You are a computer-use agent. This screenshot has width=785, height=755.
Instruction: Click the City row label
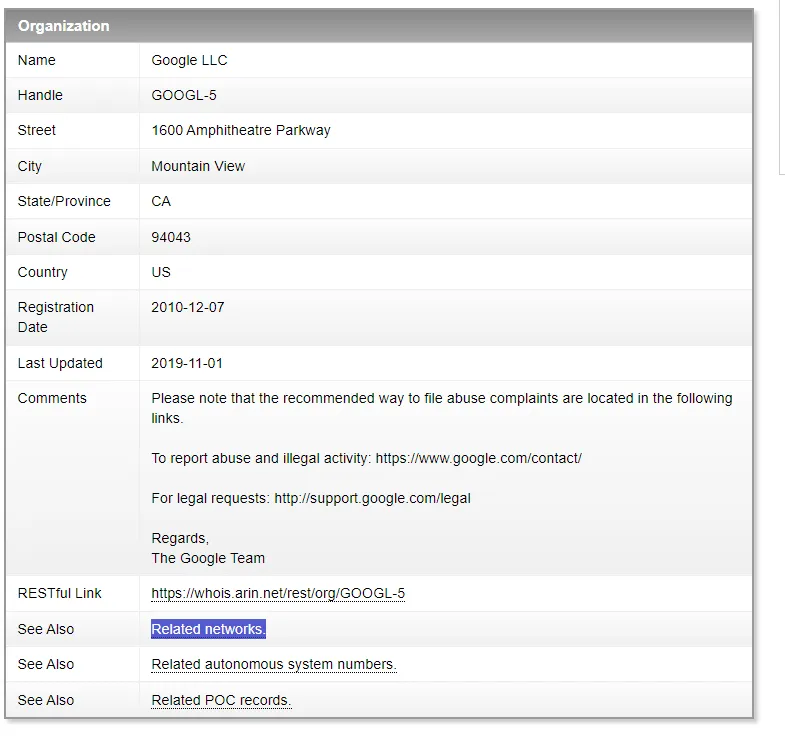tap(30, 166)
